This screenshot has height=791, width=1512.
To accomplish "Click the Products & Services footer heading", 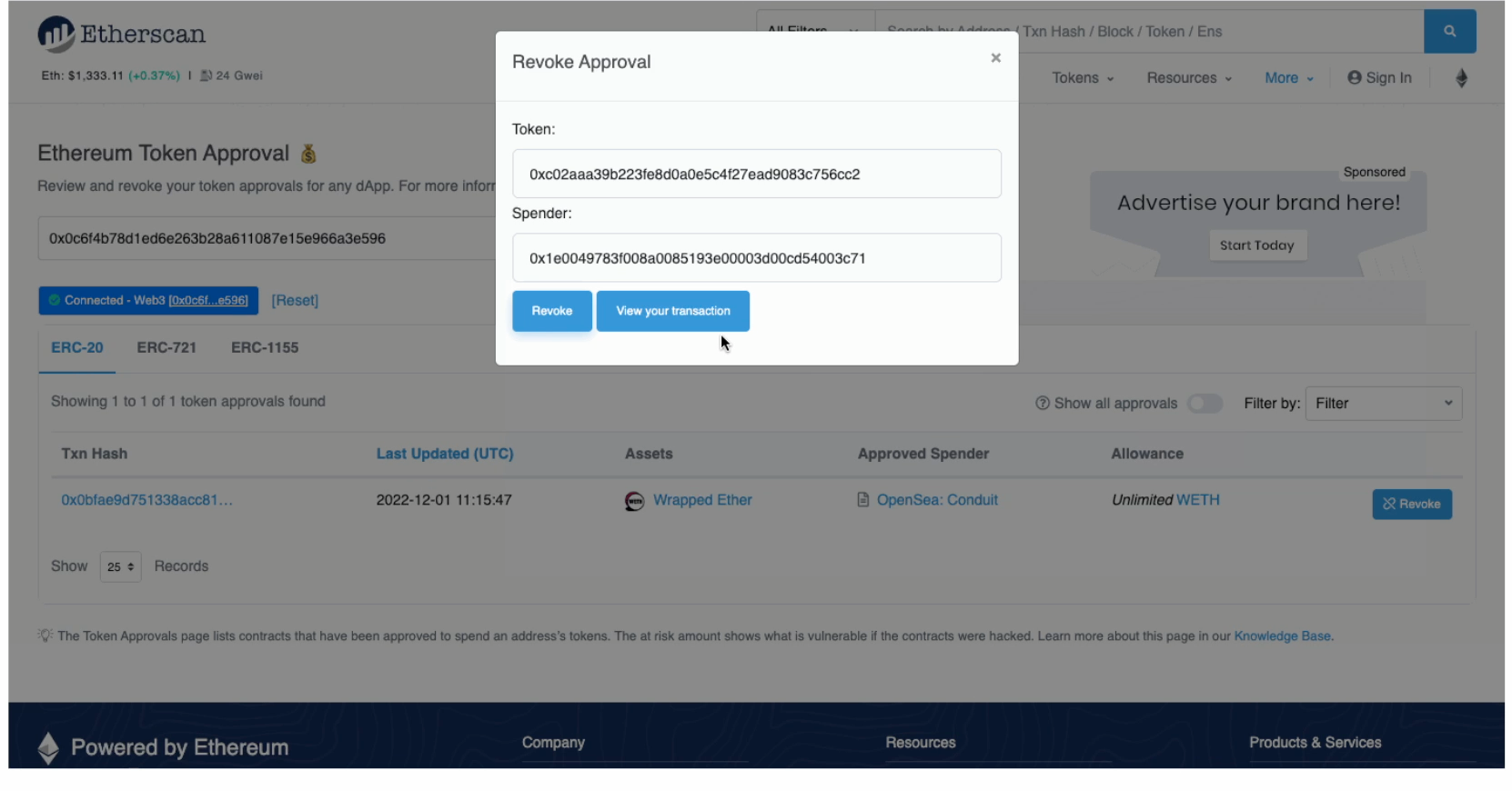I will [x=1315, y=743].
